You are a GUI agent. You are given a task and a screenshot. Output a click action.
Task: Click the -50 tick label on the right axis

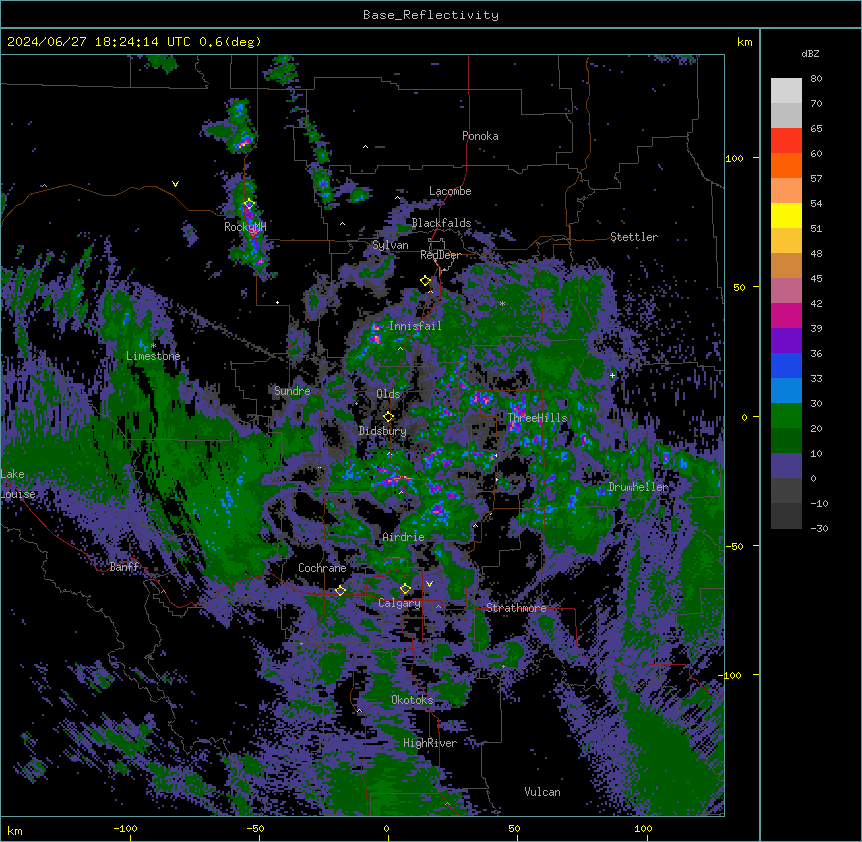pyautogui.click(x=734, y=546)
